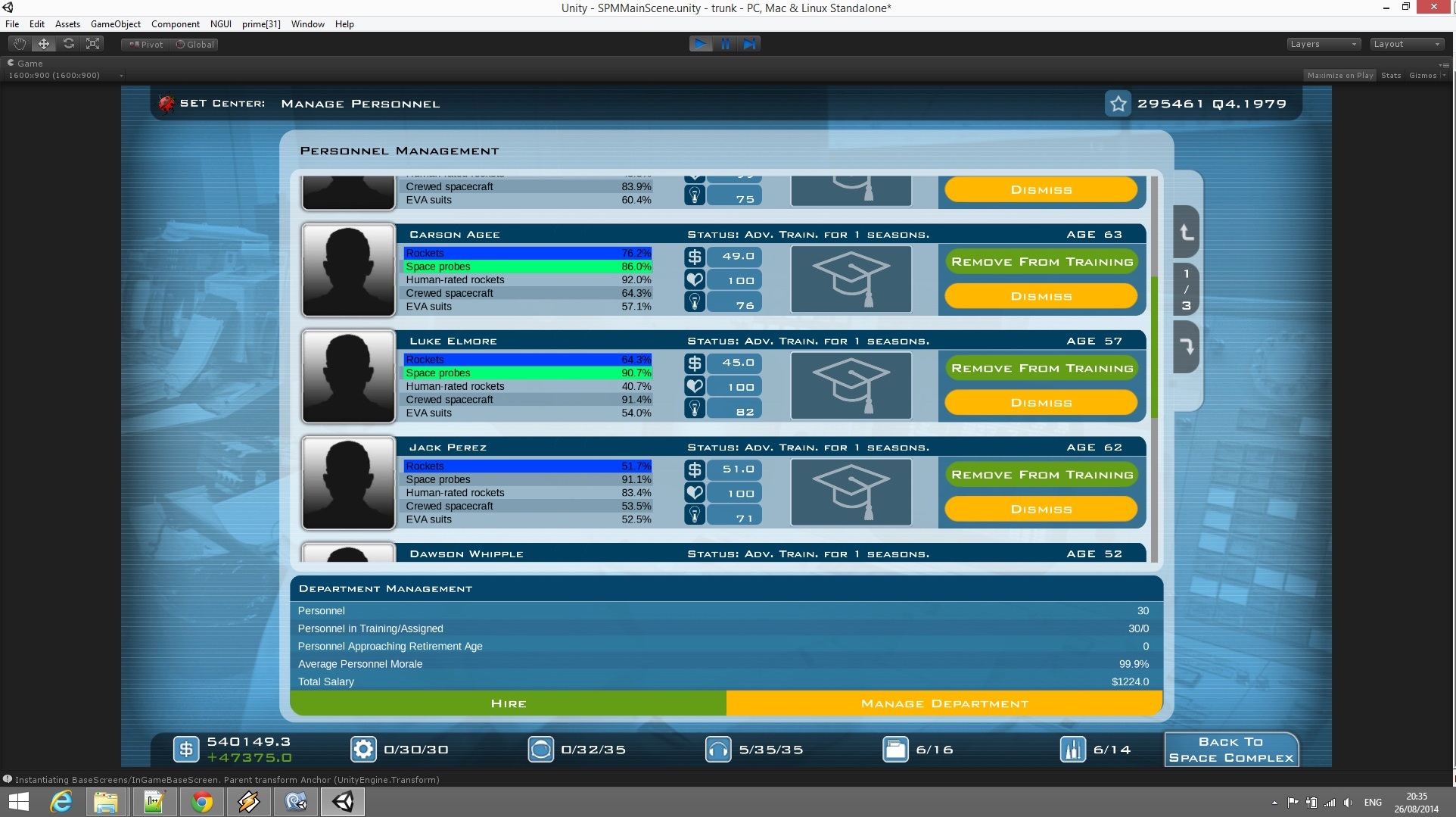Click the green Hire button
1456x817 pixels.
(508, 703)
